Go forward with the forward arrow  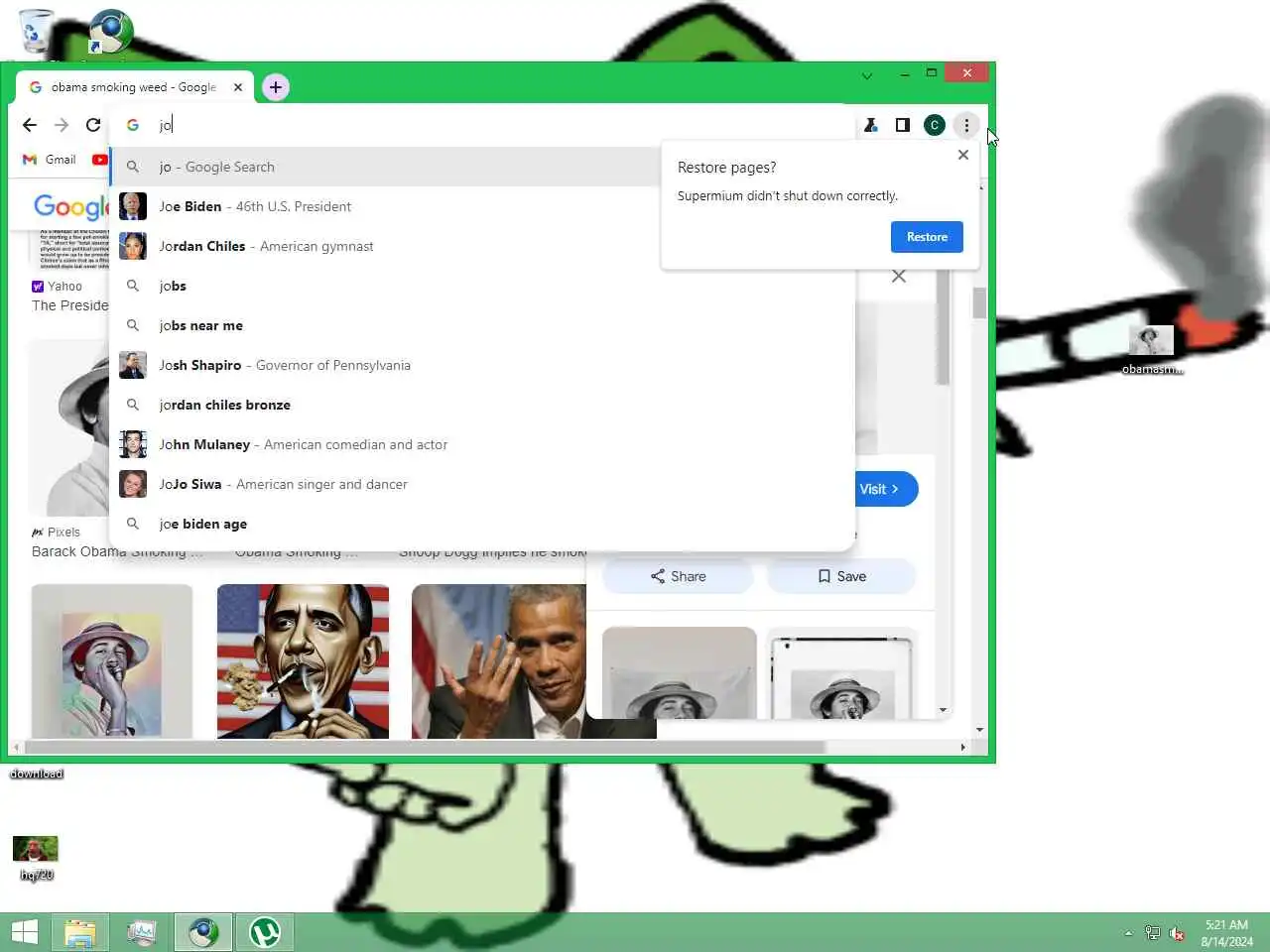[x=62, y=125]
